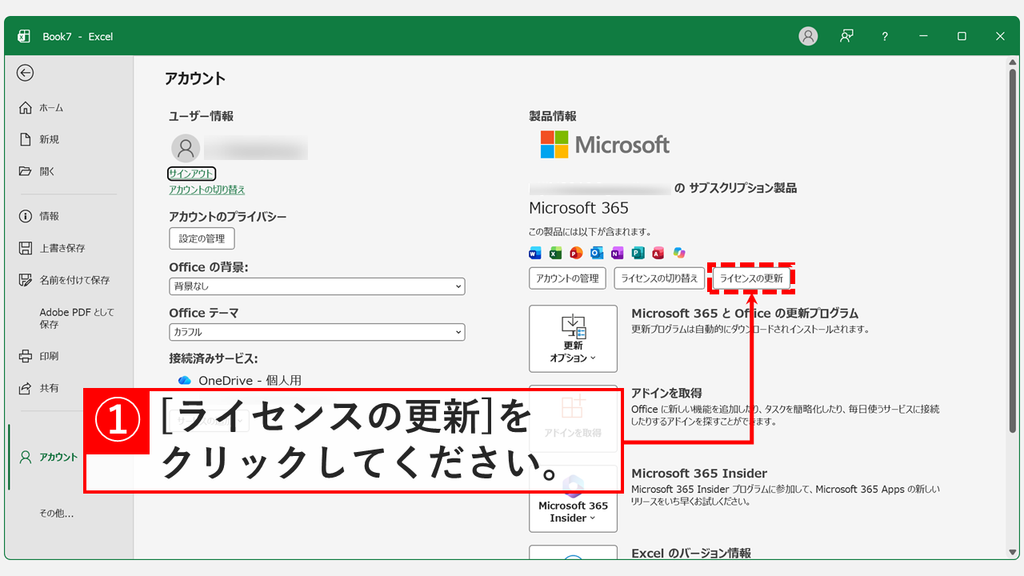The height and width of the screenshot is (576, 1024).
Task: Click the scrollbar down arrow
Action: tap(1012, 552)
